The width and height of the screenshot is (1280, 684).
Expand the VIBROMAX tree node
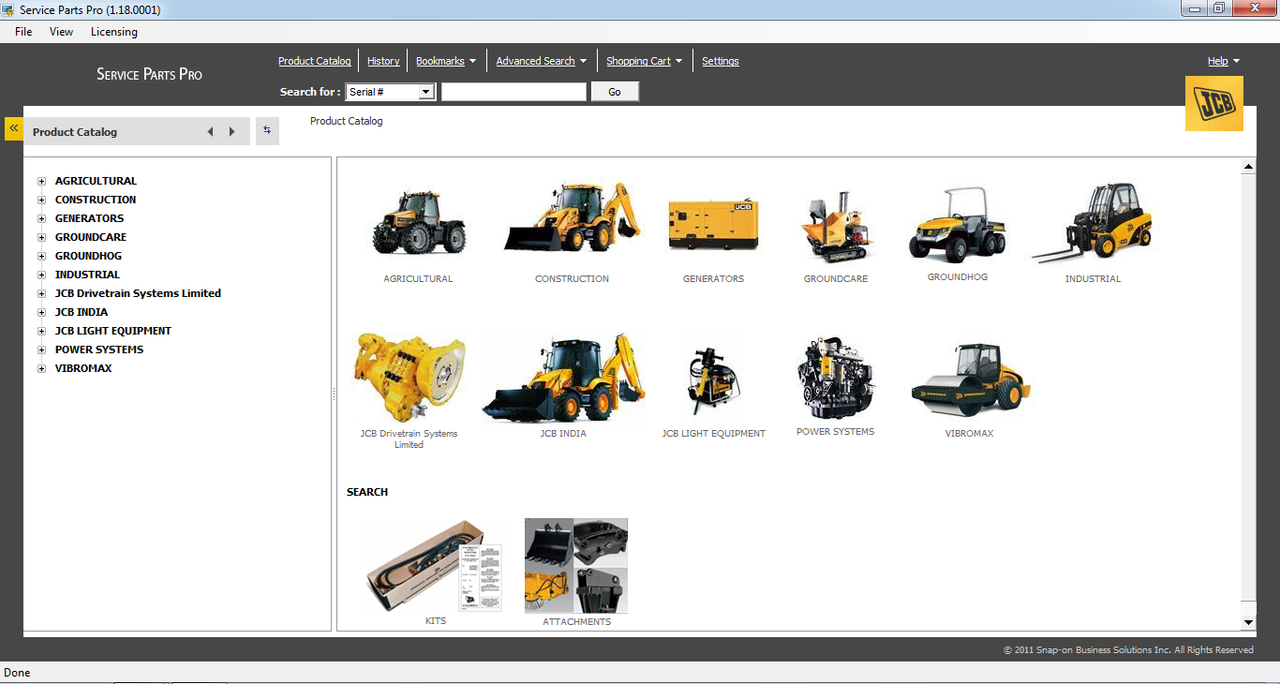click(x=42, y=369)
